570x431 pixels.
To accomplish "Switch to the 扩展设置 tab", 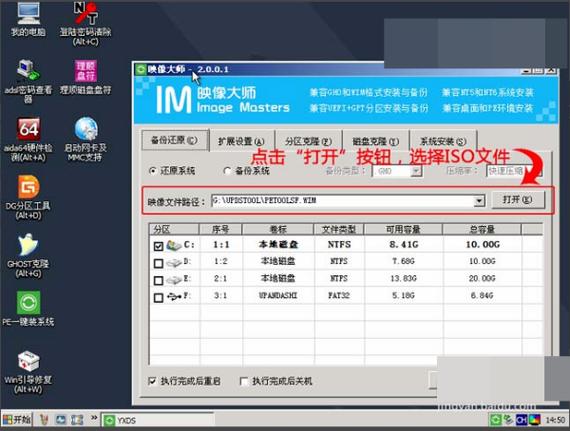I will click(x=241, y=141).
